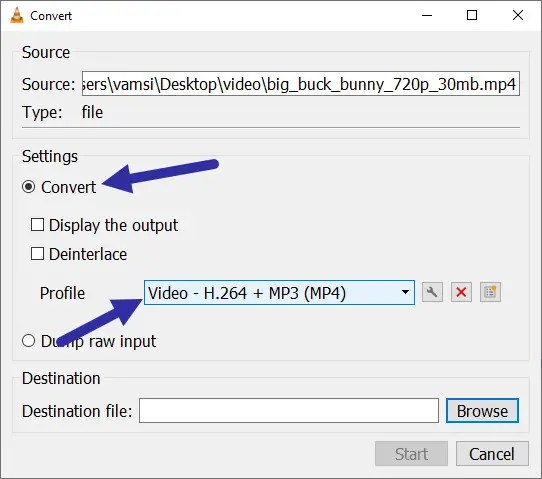The width and height of the screenshot is (542, 479).
Task: Close the Convert window
Action: tap(518, 15)
